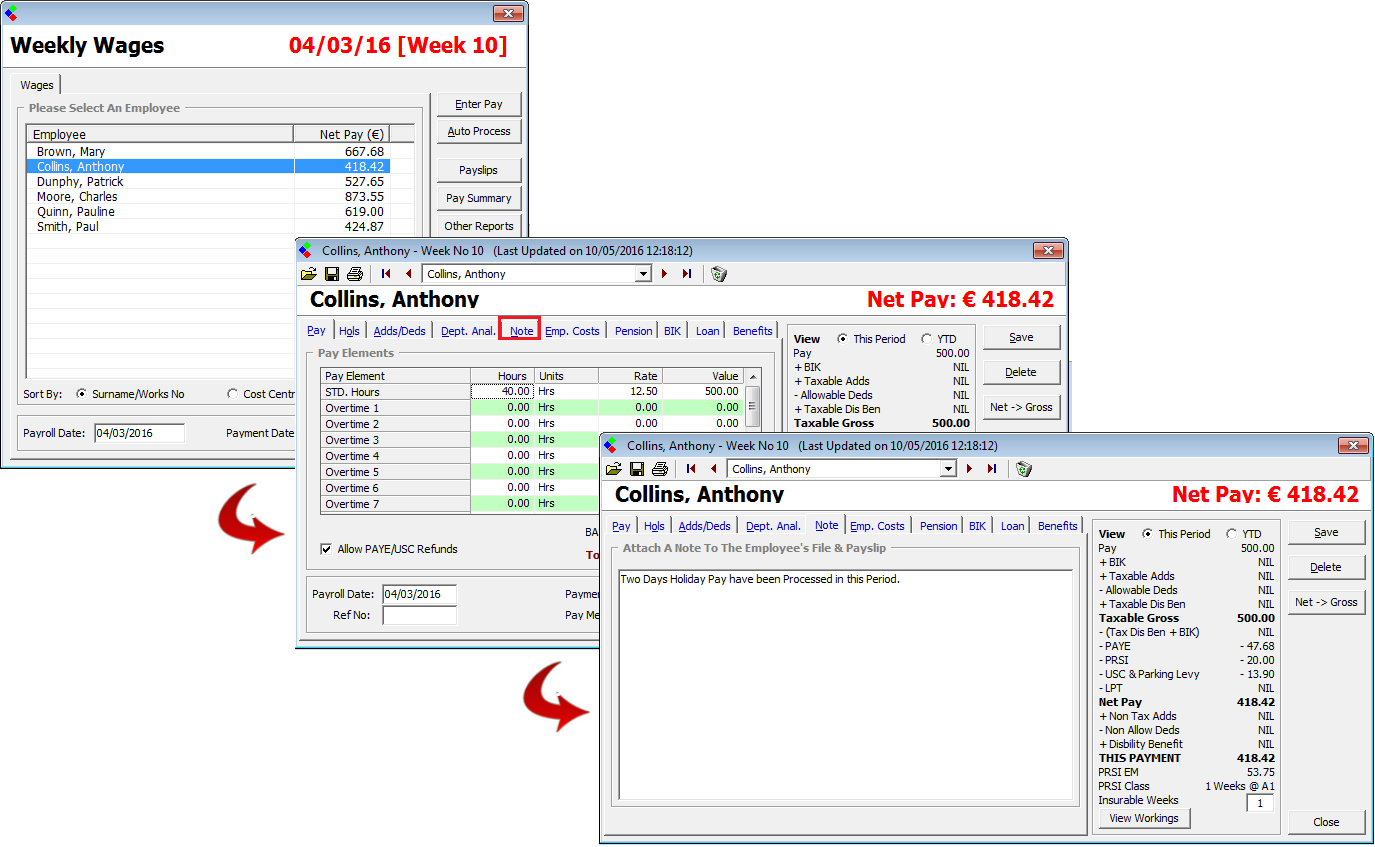Select the Surname/Works No sort option
Image resolution: width=1375 pixels, height=847 pixels.
(x=82, y=394)
